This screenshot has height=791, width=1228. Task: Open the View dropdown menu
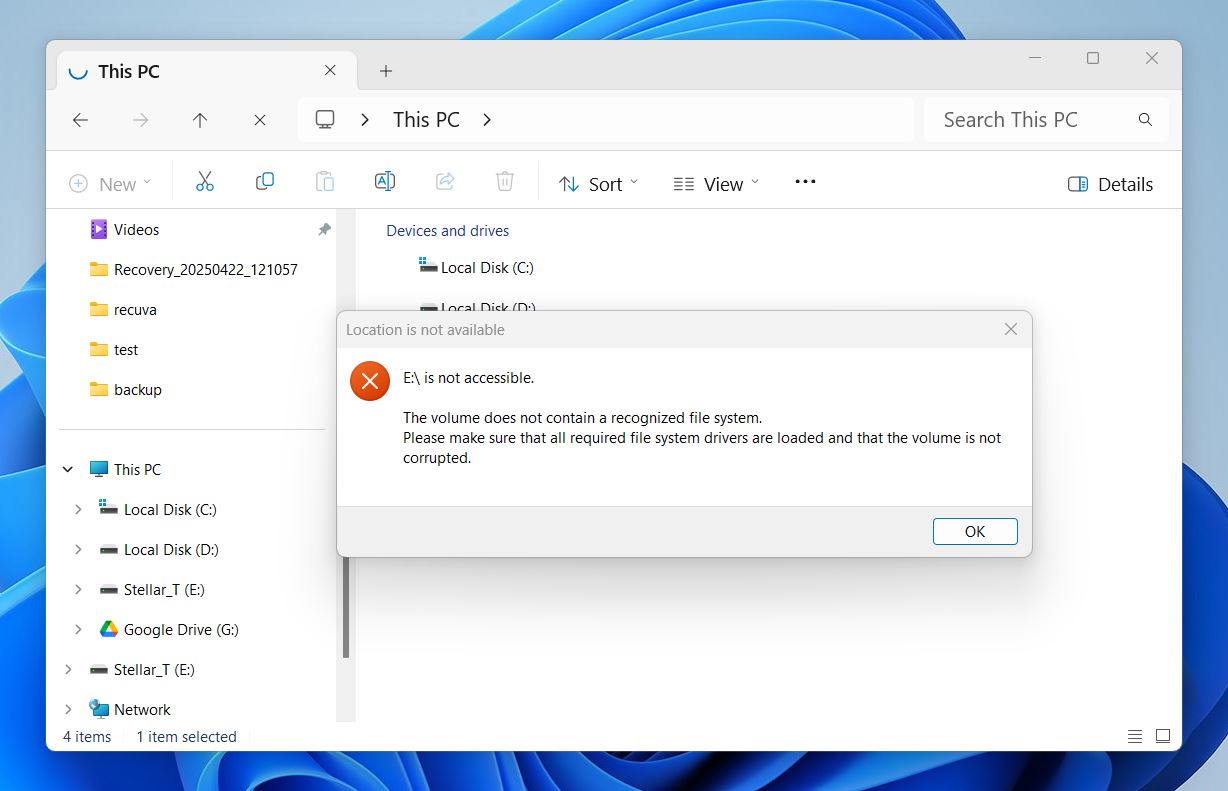[716, 184]
